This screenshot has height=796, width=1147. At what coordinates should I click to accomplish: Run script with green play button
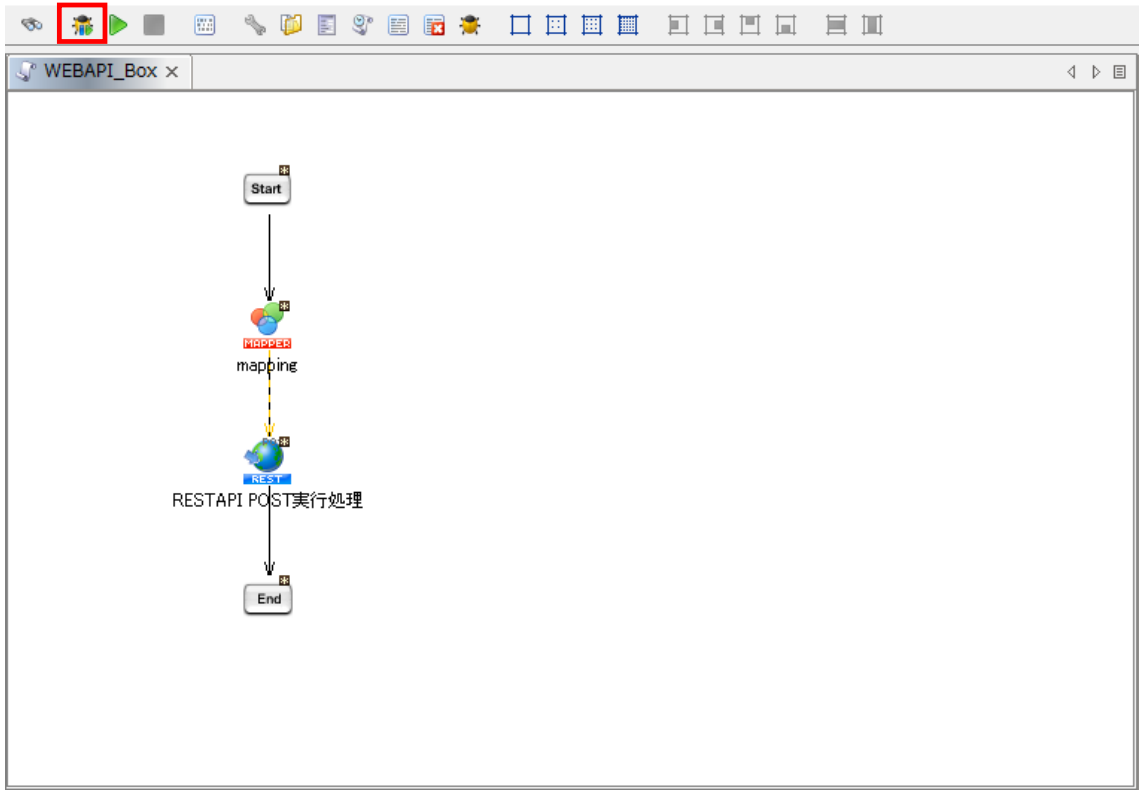tap(119, 26)
